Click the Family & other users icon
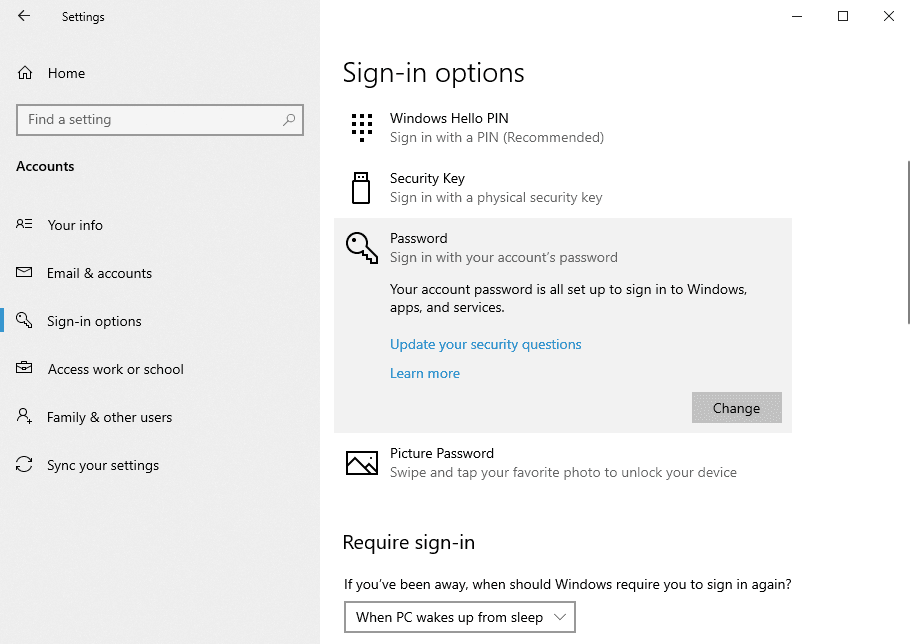The height and width of the screenshot is (644, 912). [x=24, y=416]
